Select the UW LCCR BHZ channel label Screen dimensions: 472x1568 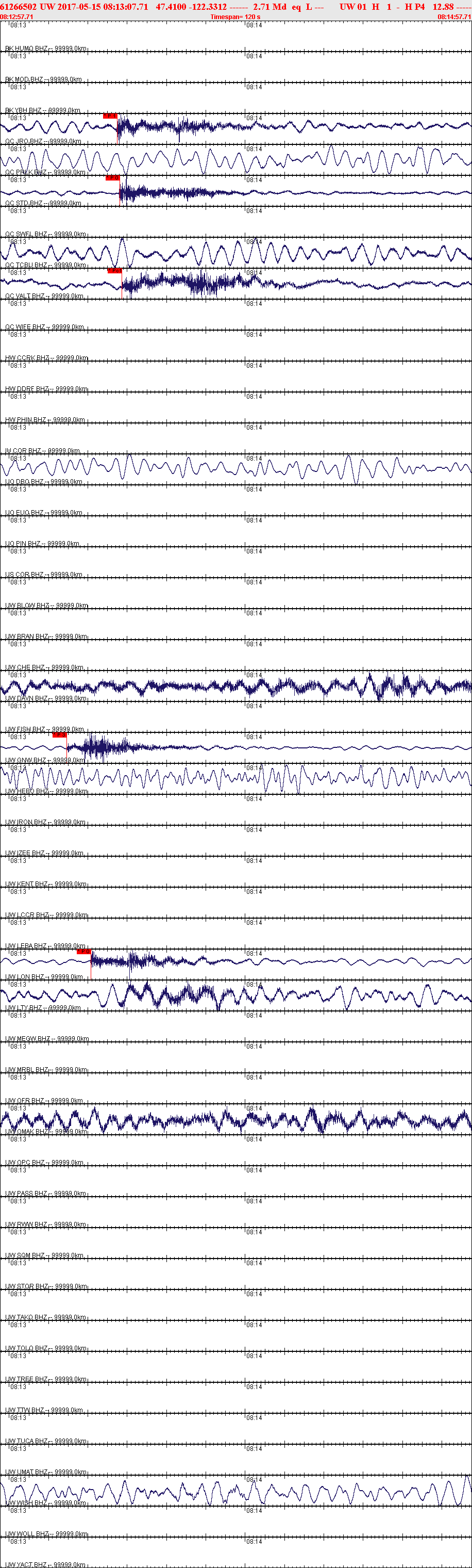click(x=46, y=915)
